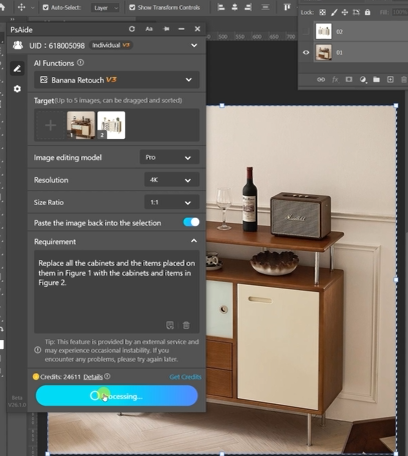The height and width of the screenshot is (456, 408).
Task: Open the credits Details link
Action: click(93, 377)
